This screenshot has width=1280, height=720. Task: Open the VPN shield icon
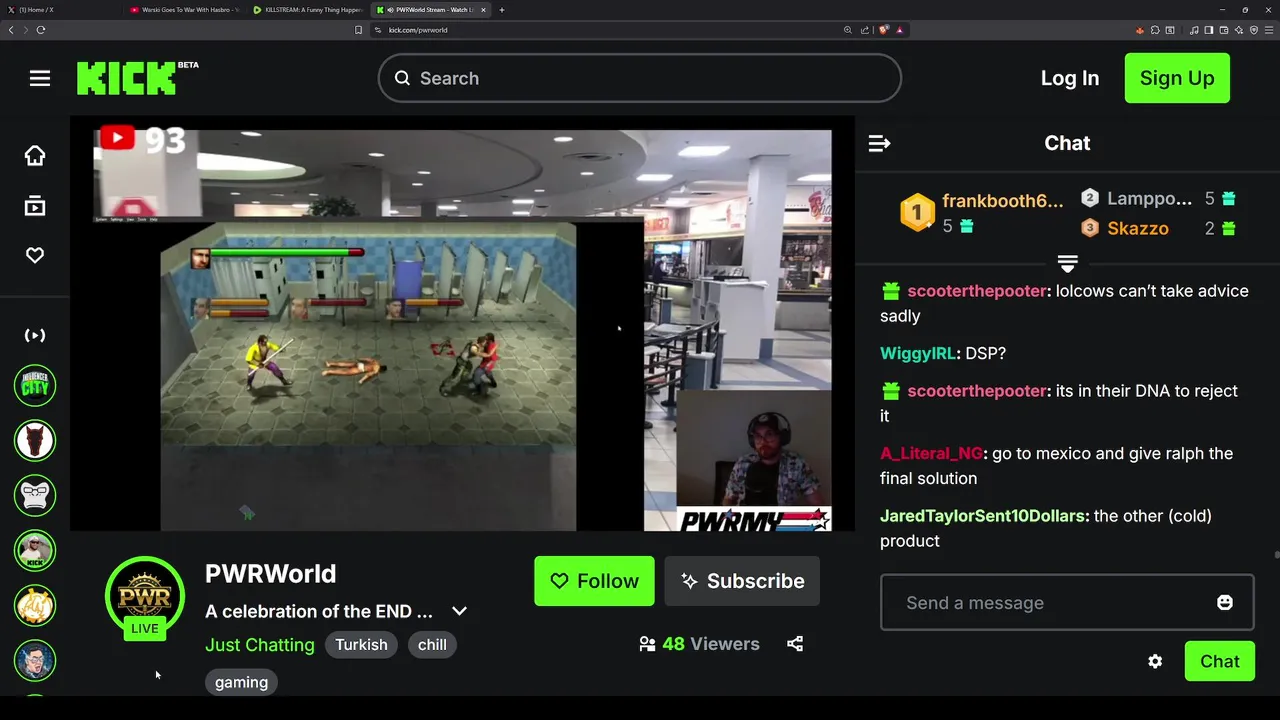click(x=1254, y=30)
